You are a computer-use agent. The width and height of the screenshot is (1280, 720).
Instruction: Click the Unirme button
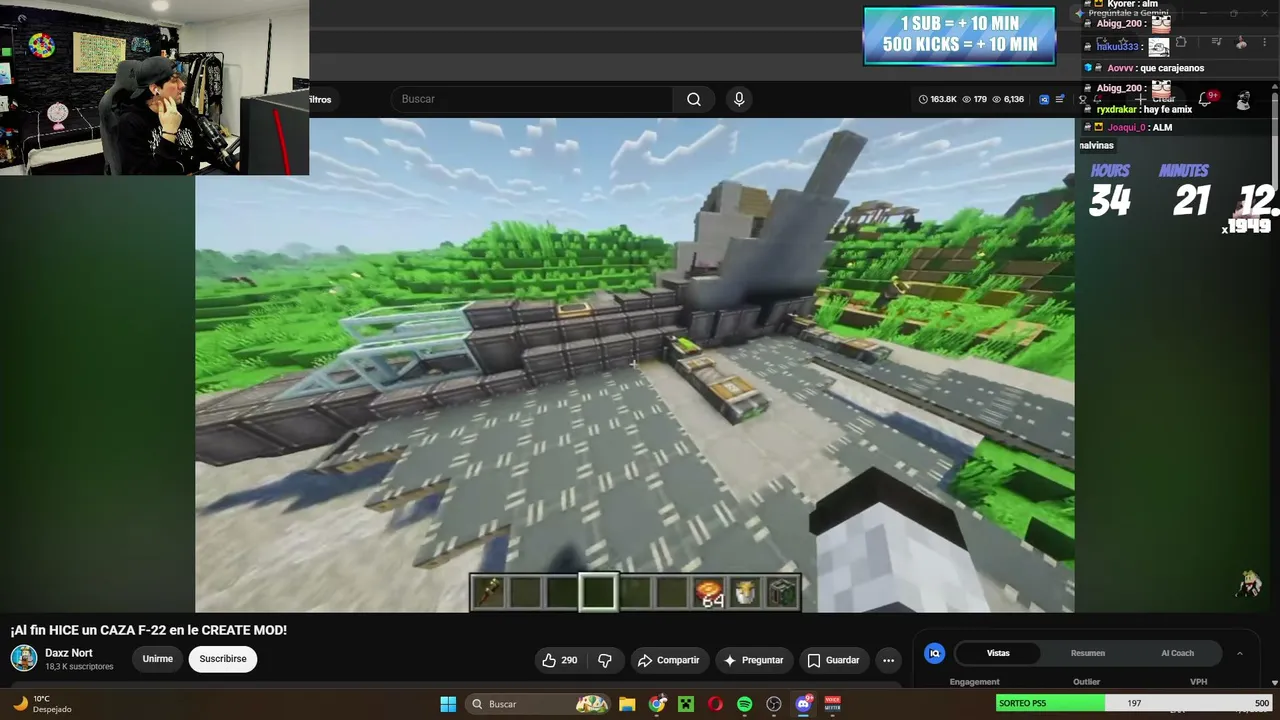pyautogui.click(x=157, y=659)
